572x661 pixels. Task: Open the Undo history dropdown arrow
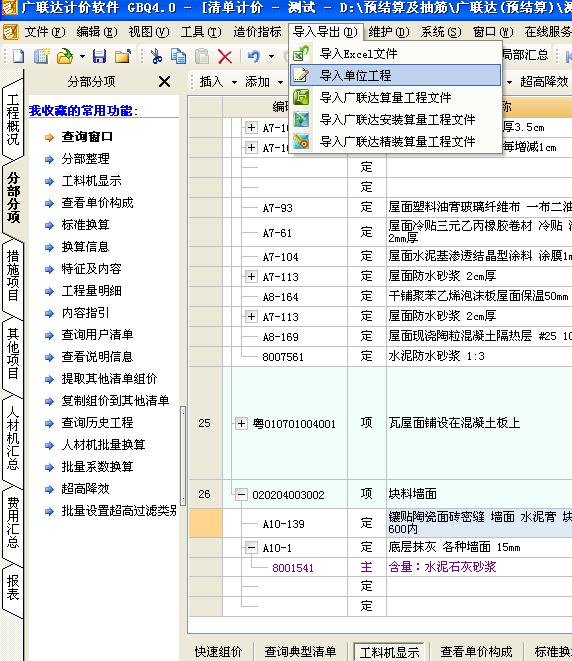pyautogui.click(x=271, y=56)
